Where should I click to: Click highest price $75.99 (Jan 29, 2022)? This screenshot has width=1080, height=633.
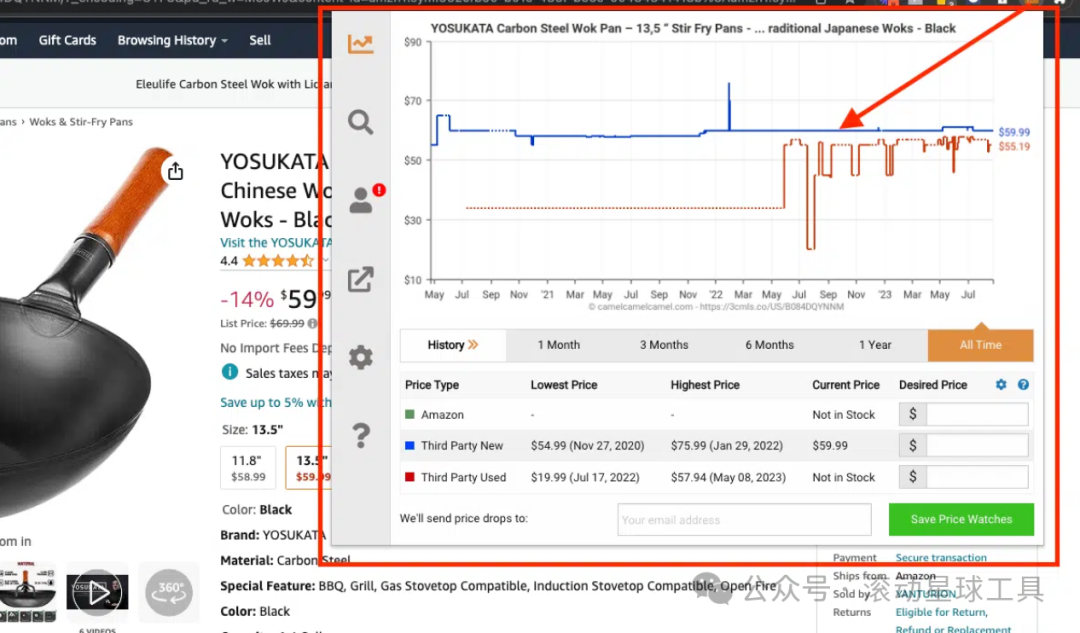coord(727,446)
